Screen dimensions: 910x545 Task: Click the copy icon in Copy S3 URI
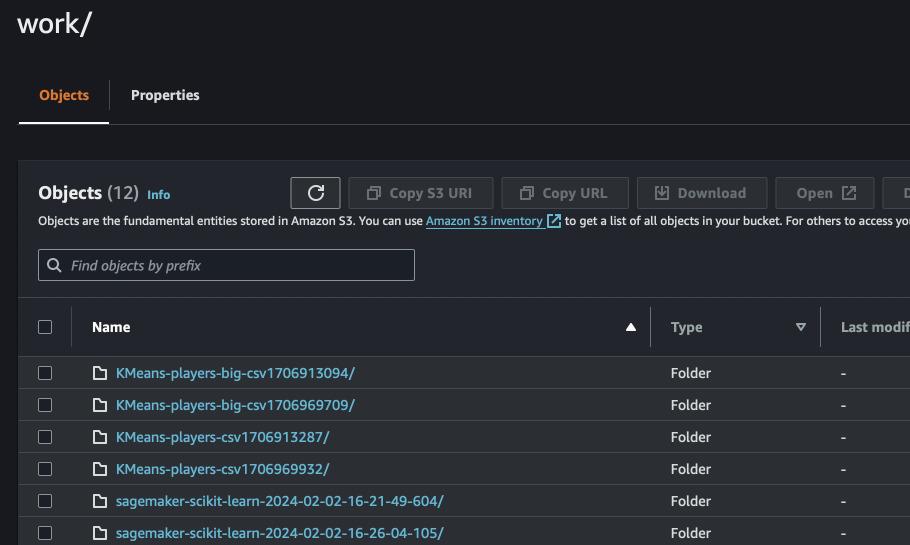pos(374,193)
